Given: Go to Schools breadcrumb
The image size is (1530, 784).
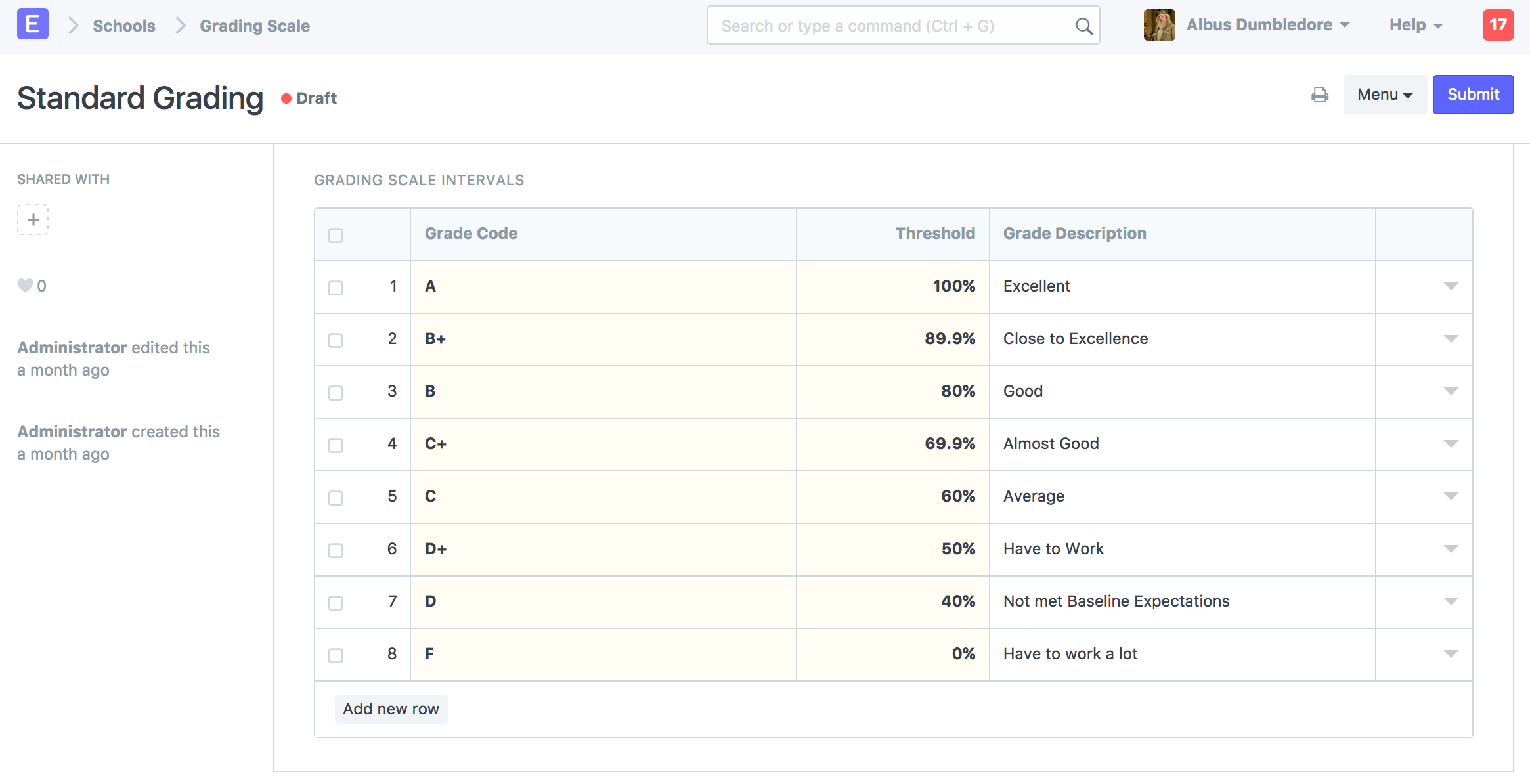Looking at the screenshot, I should [x=124, y=26].
